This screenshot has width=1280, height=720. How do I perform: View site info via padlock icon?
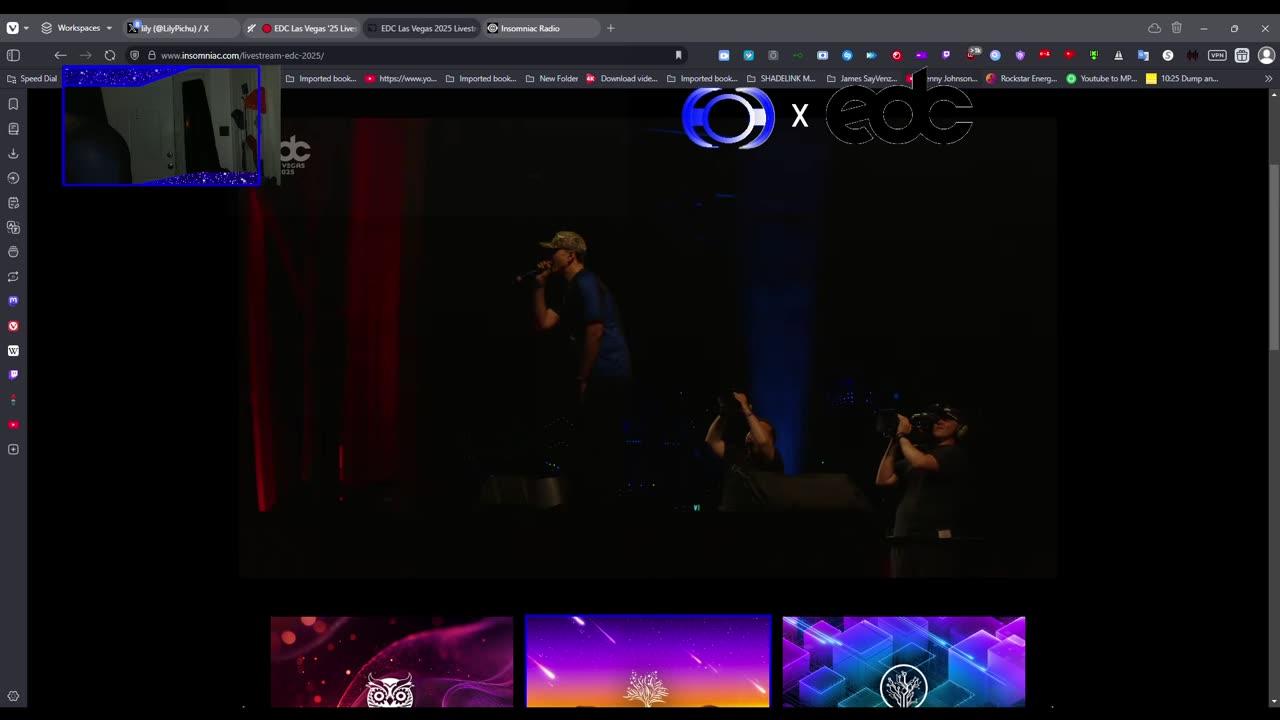(x=152, y=55)
